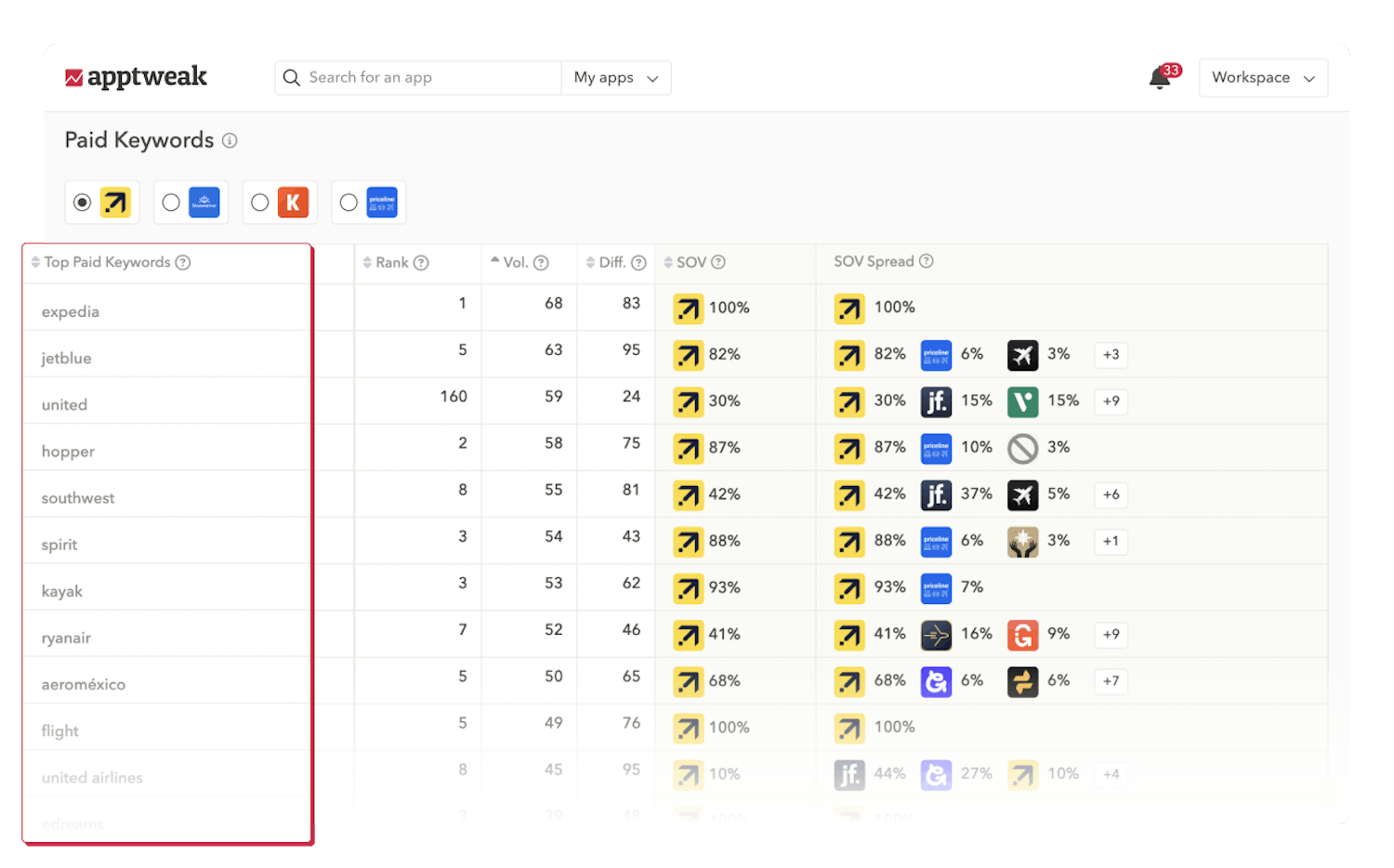Click the help icon next to Rank
Screen dimensions: 1394x868
(x=421, y=263)
